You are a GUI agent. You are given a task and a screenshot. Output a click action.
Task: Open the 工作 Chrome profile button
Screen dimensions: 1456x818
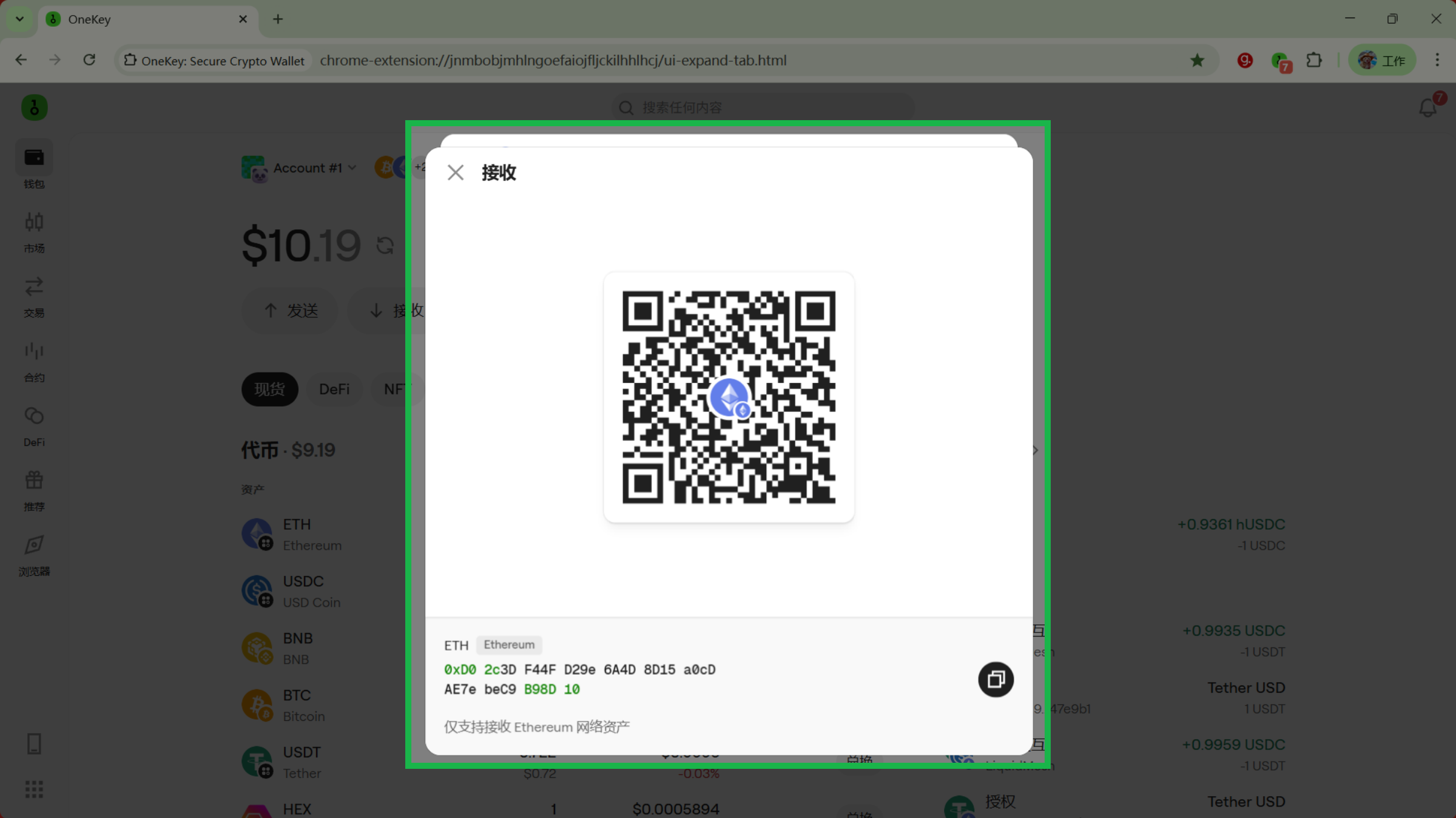(1382, 61)
